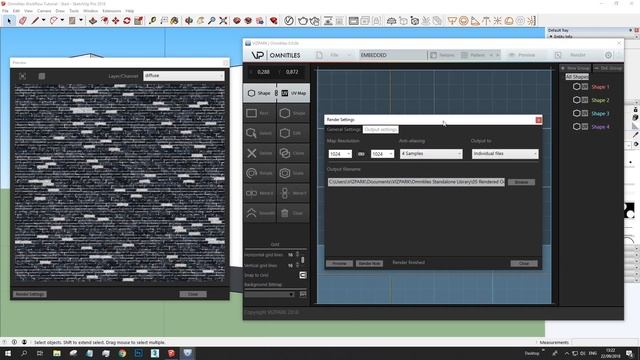Activate the Pan hand tool
This screenshot has width=640, height=360.
click(200, 20)
